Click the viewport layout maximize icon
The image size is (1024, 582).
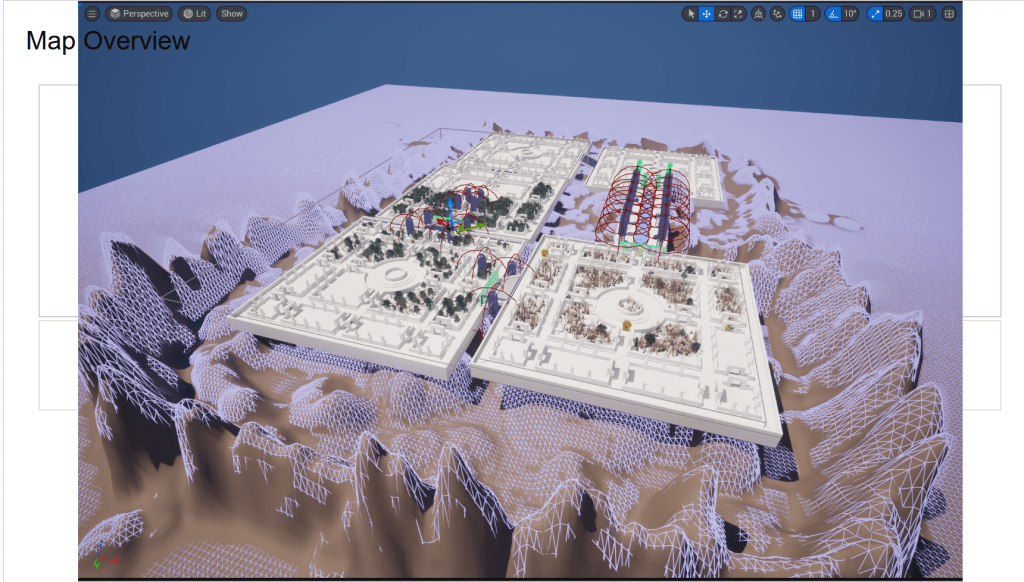point(949,14)
